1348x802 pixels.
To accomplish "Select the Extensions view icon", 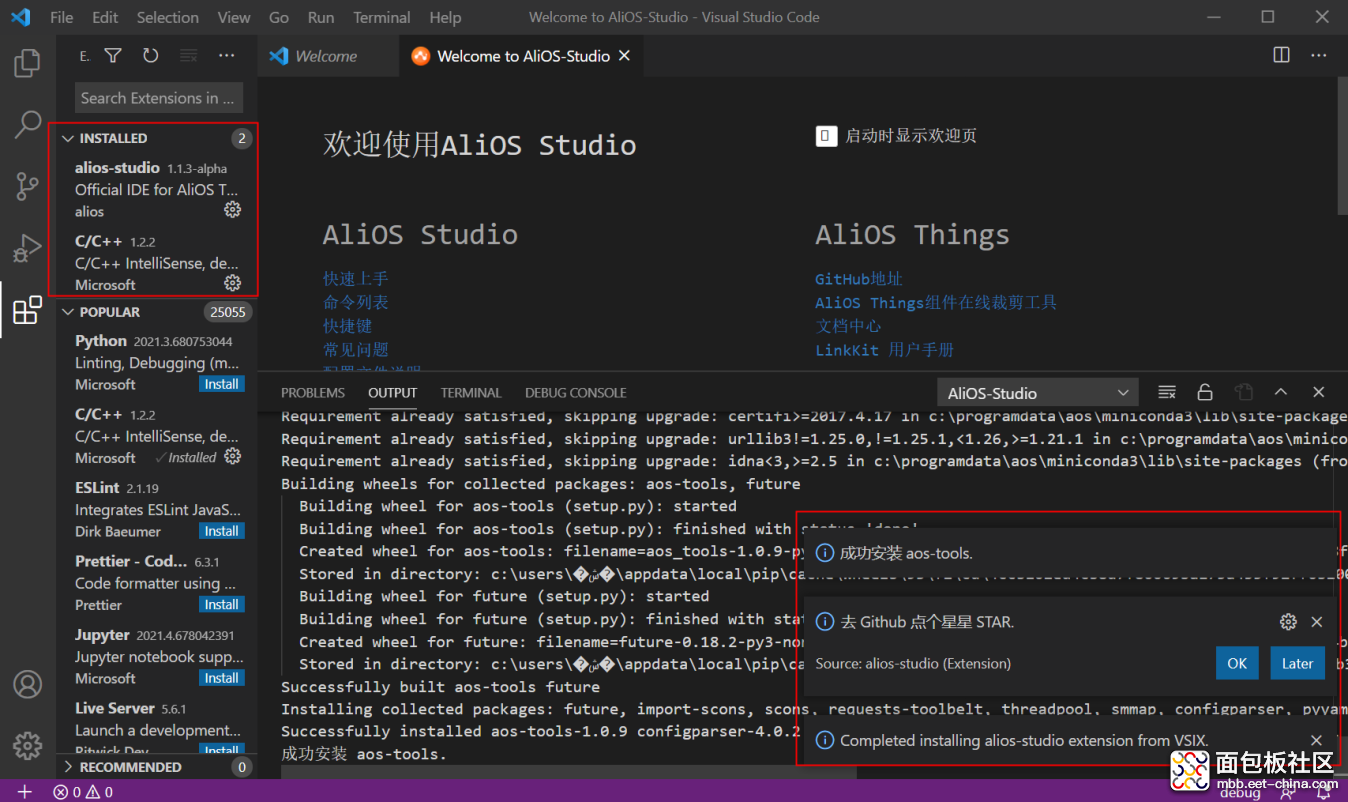I will (27, 310).
